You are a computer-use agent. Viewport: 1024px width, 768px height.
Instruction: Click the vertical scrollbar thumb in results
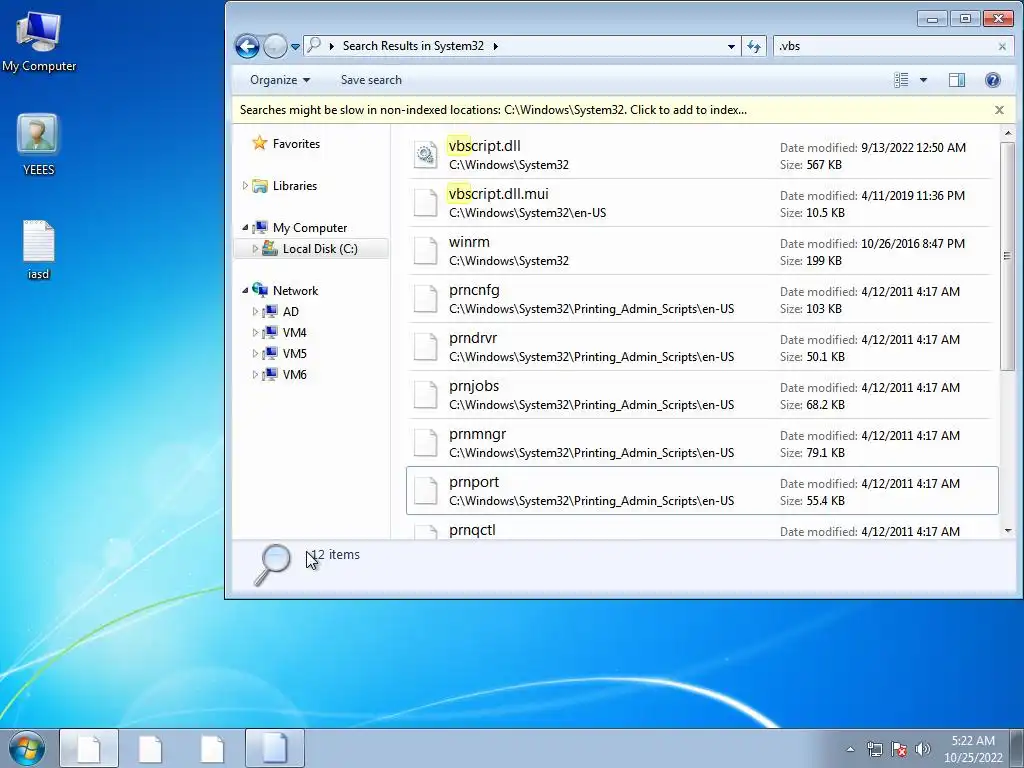pos(1008,255)
